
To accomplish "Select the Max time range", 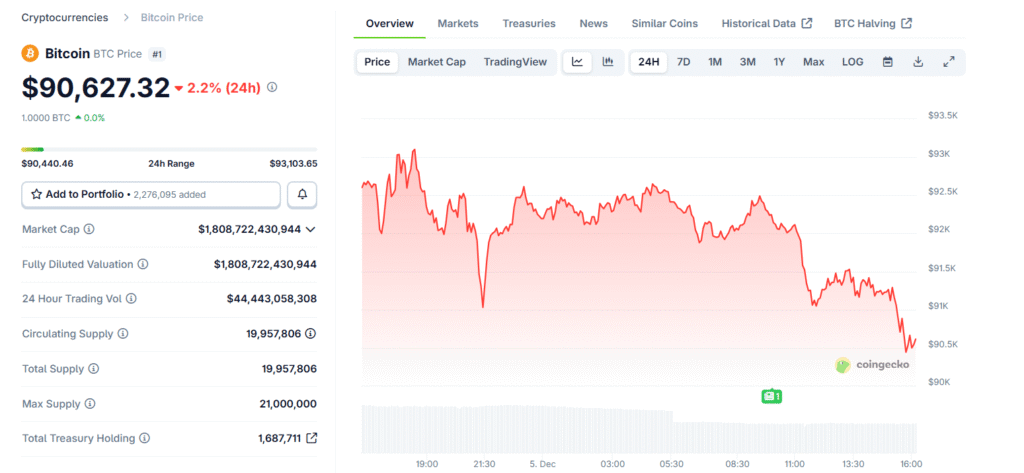I will tap(814, 62).
